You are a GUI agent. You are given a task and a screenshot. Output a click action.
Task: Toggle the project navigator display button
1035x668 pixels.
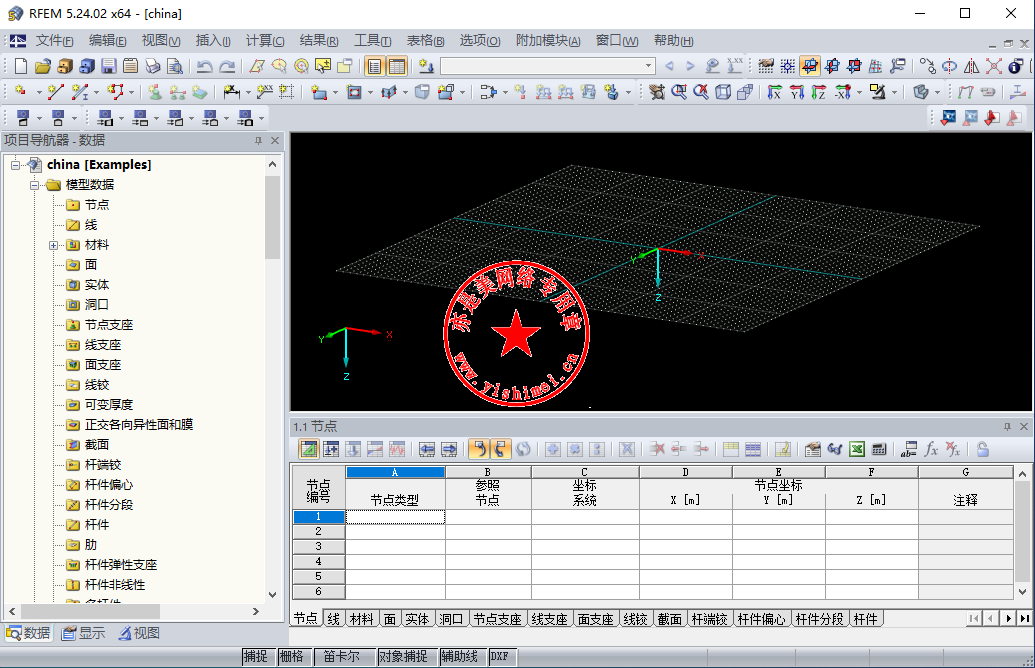tap(375, 66)
